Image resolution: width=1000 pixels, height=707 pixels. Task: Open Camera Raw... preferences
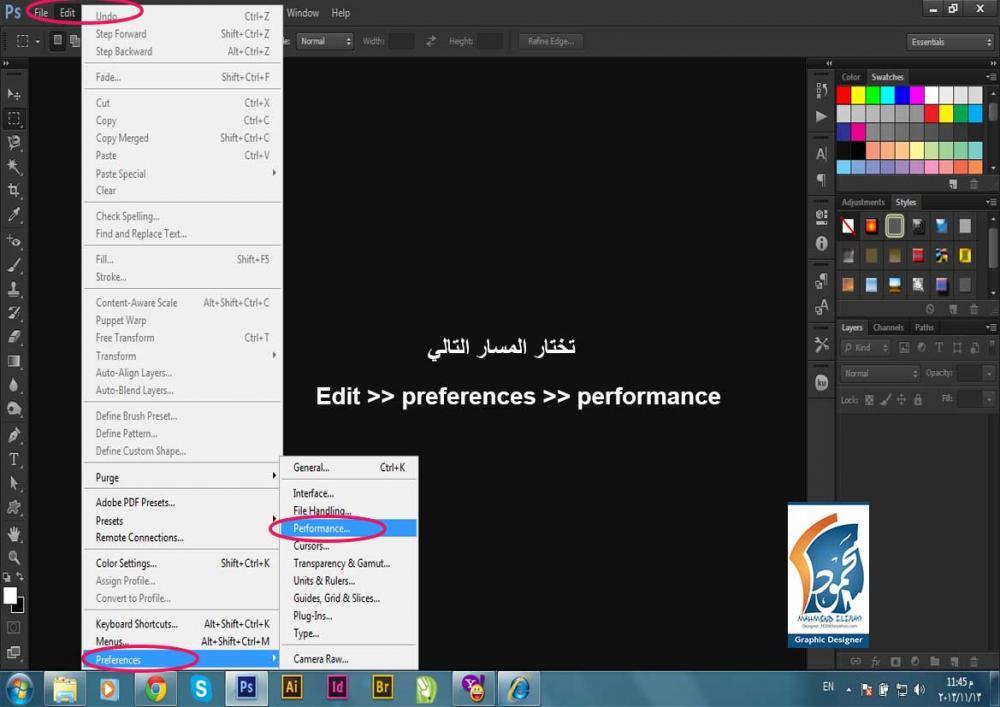[348, 659]
